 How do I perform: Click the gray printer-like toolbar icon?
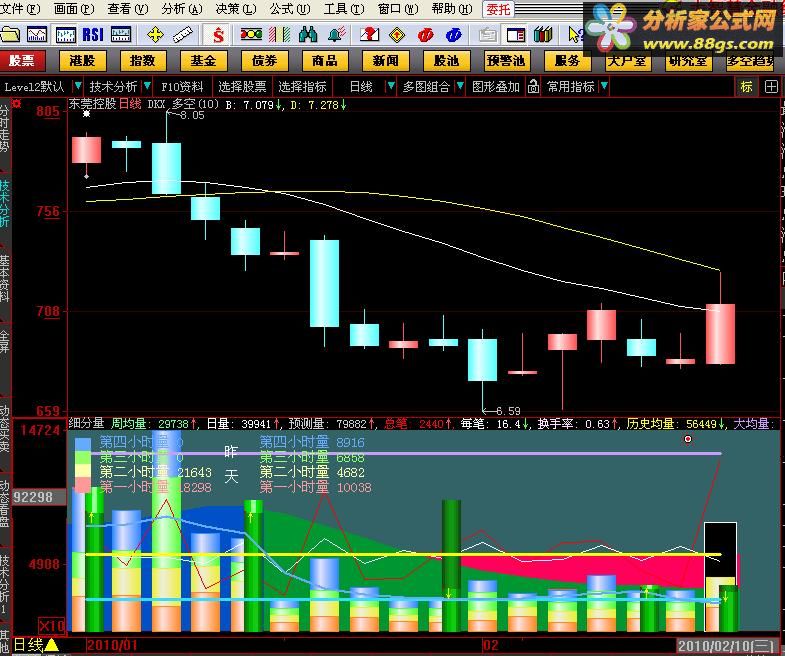pos(488,35)
